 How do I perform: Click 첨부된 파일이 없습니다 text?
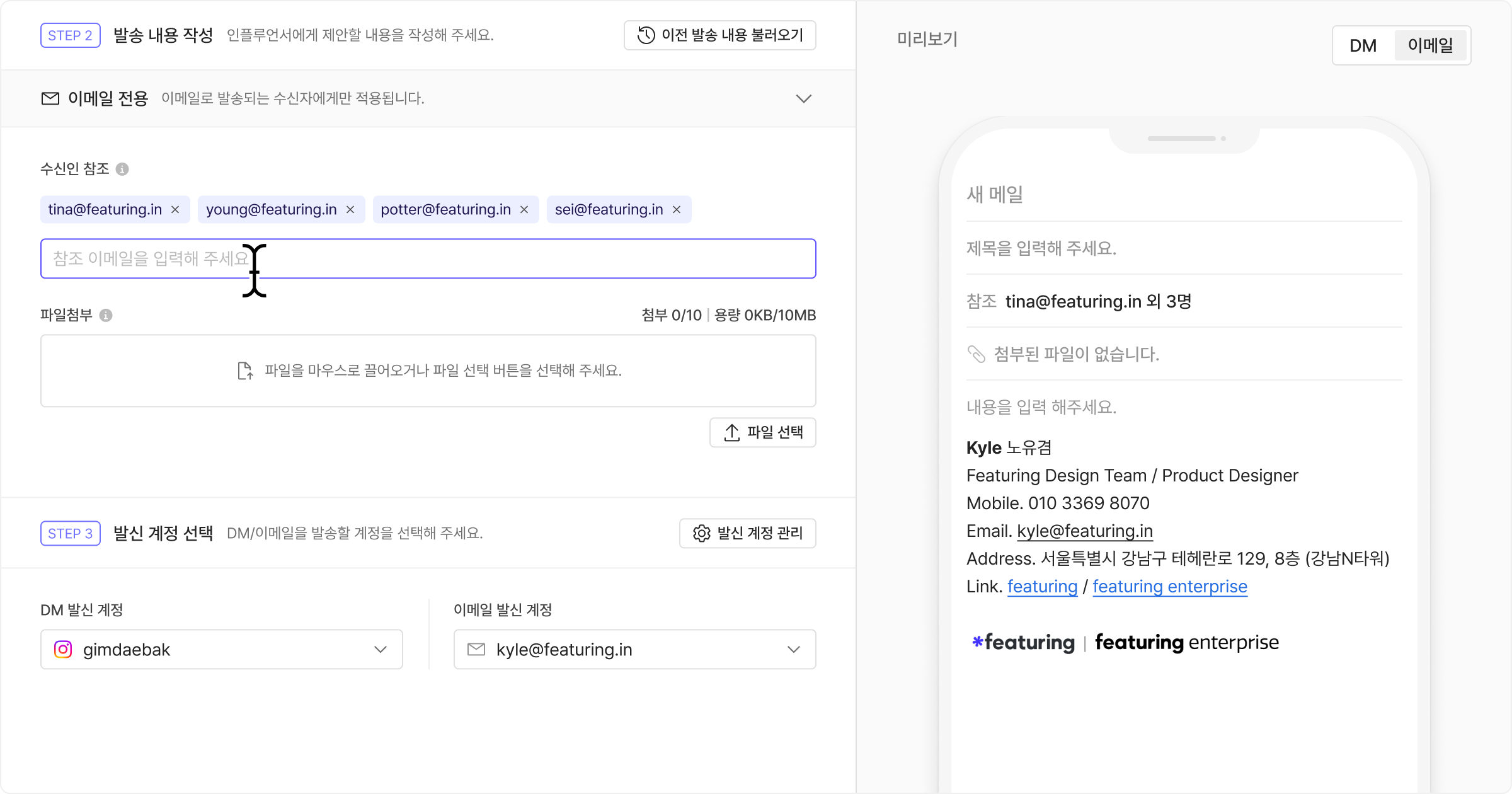pos(1077,354)
